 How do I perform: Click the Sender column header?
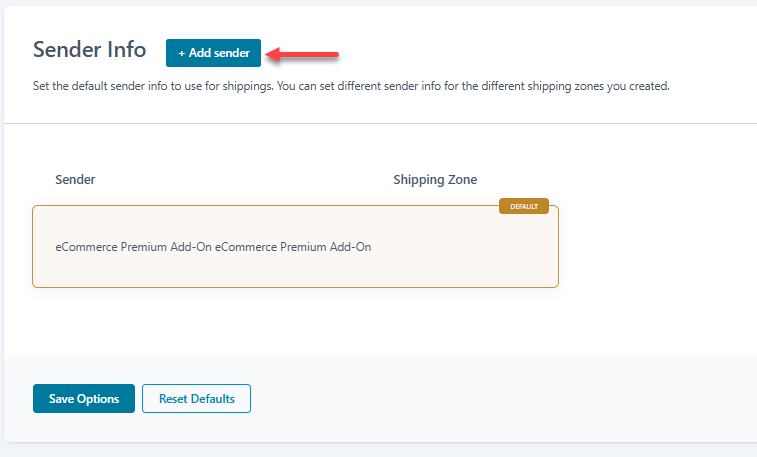click(x=76, y=180)
